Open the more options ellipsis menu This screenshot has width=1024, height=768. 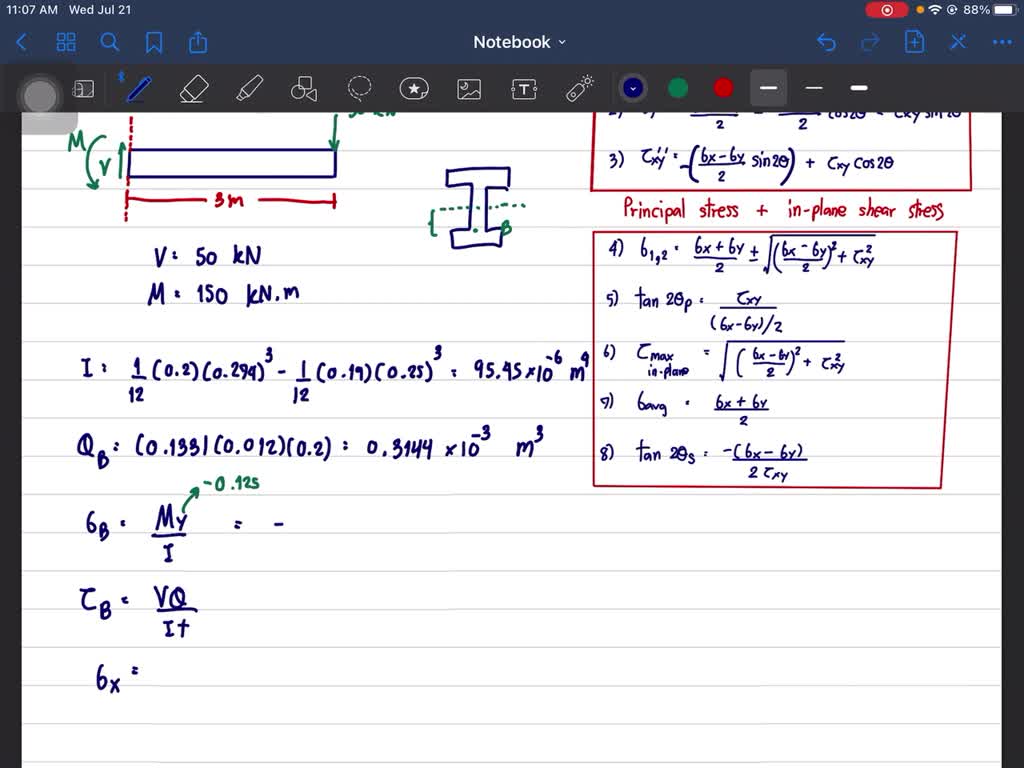click(x=1002, y=41)
